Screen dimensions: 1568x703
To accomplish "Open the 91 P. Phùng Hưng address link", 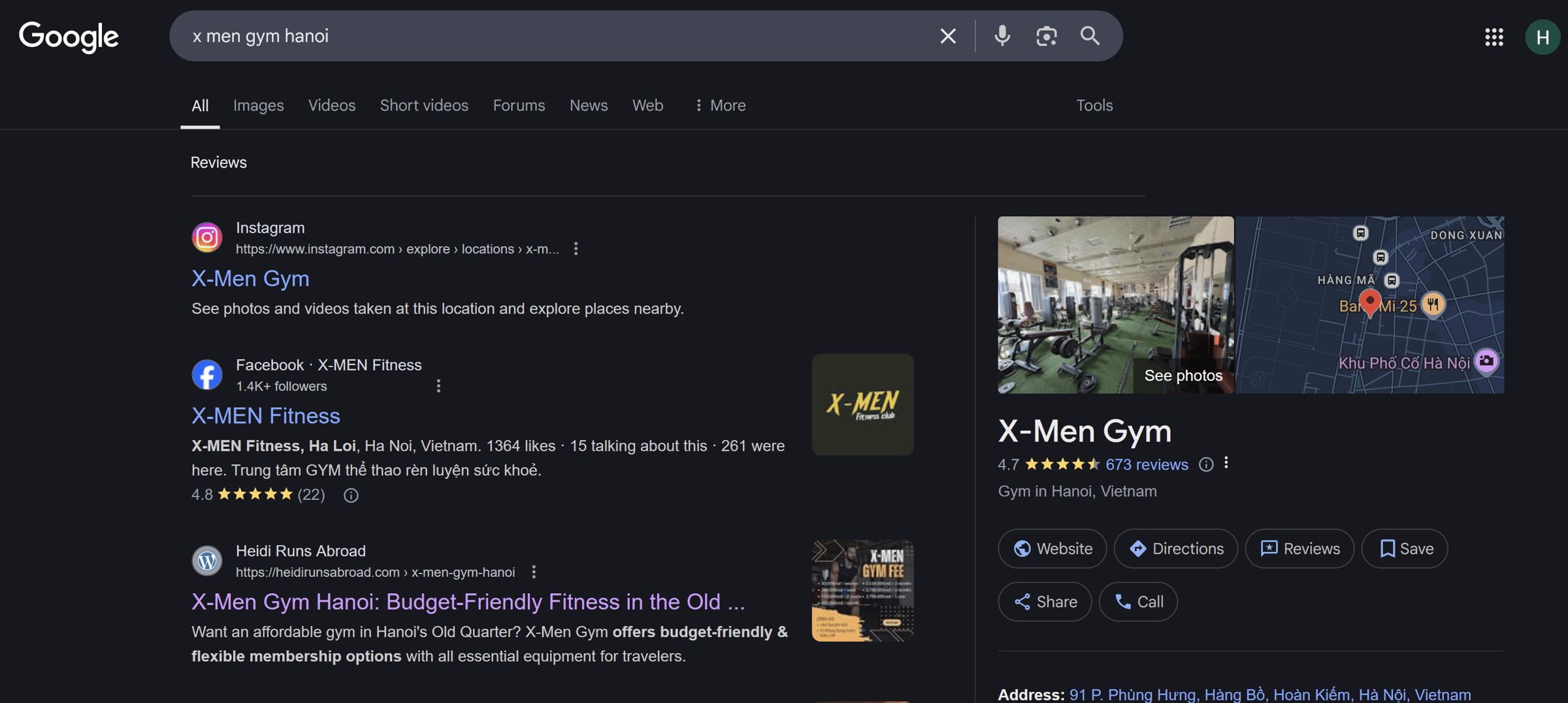I will (1270, 695).
